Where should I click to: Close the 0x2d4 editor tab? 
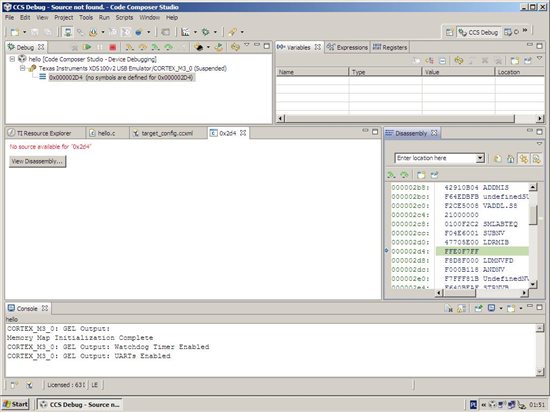coord(243,133)
